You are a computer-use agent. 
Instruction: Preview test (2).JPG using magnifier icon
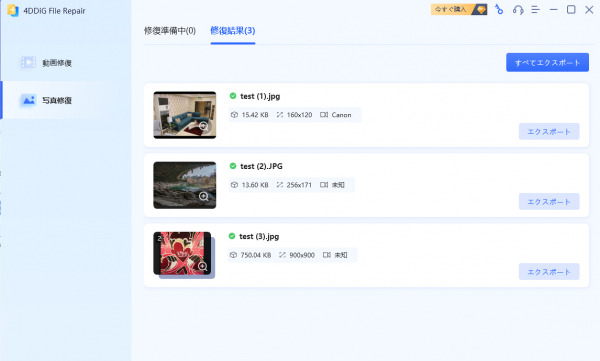[204, 196]
